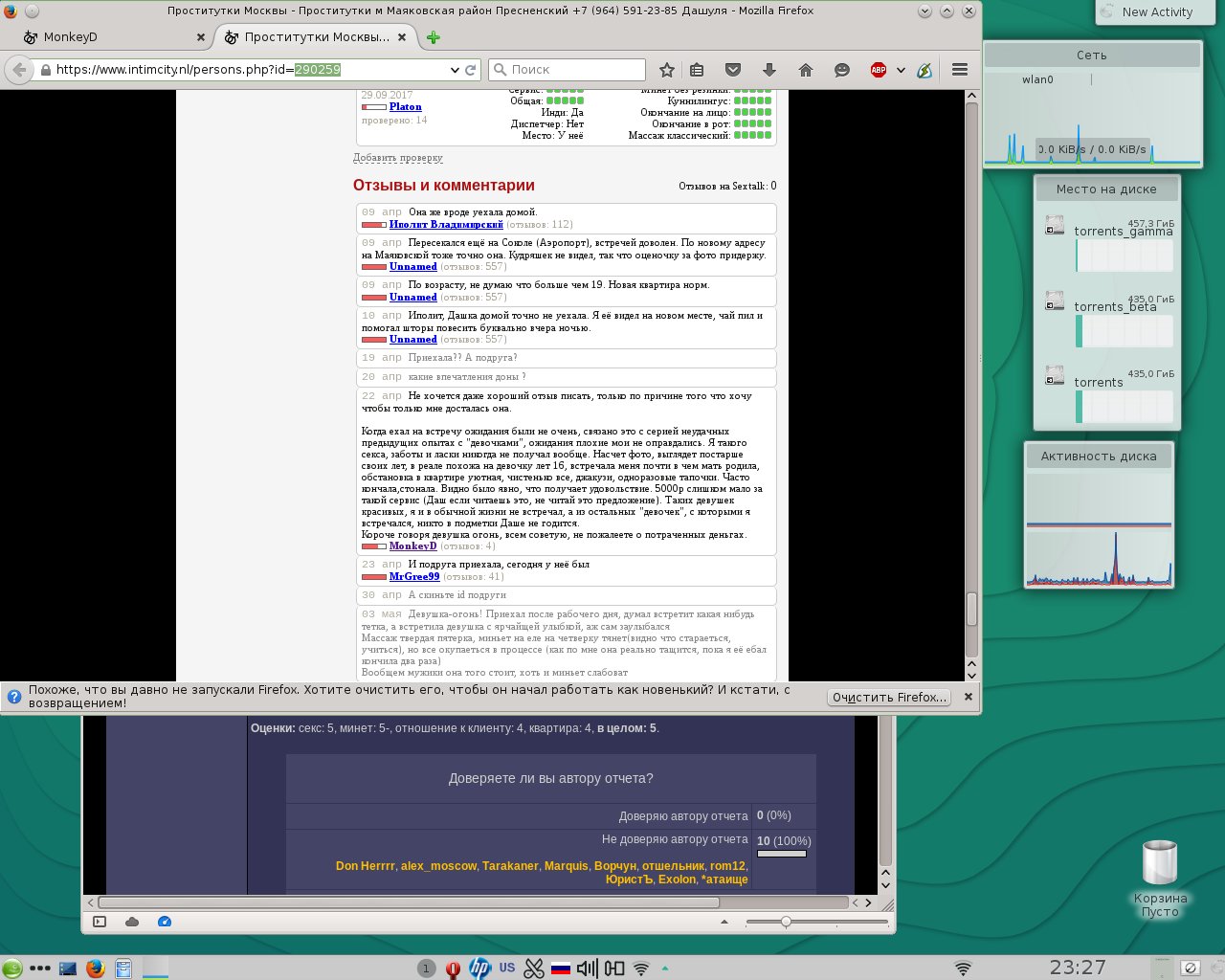Show the bookmarks list icon
This screenshot has width=1225, height=980.
tap(697, 70)
